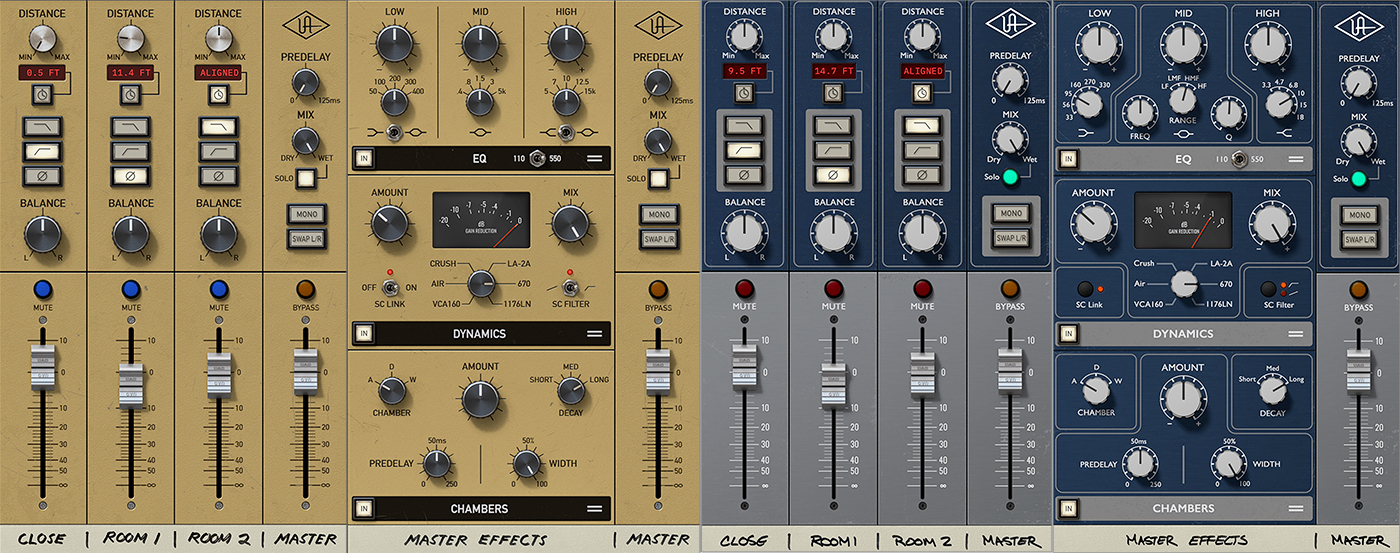This screenshot has height=553, width=1400.
Task: Collapse the blue Chambers section via its lines icon
Action: click(x=1296, y=508)
